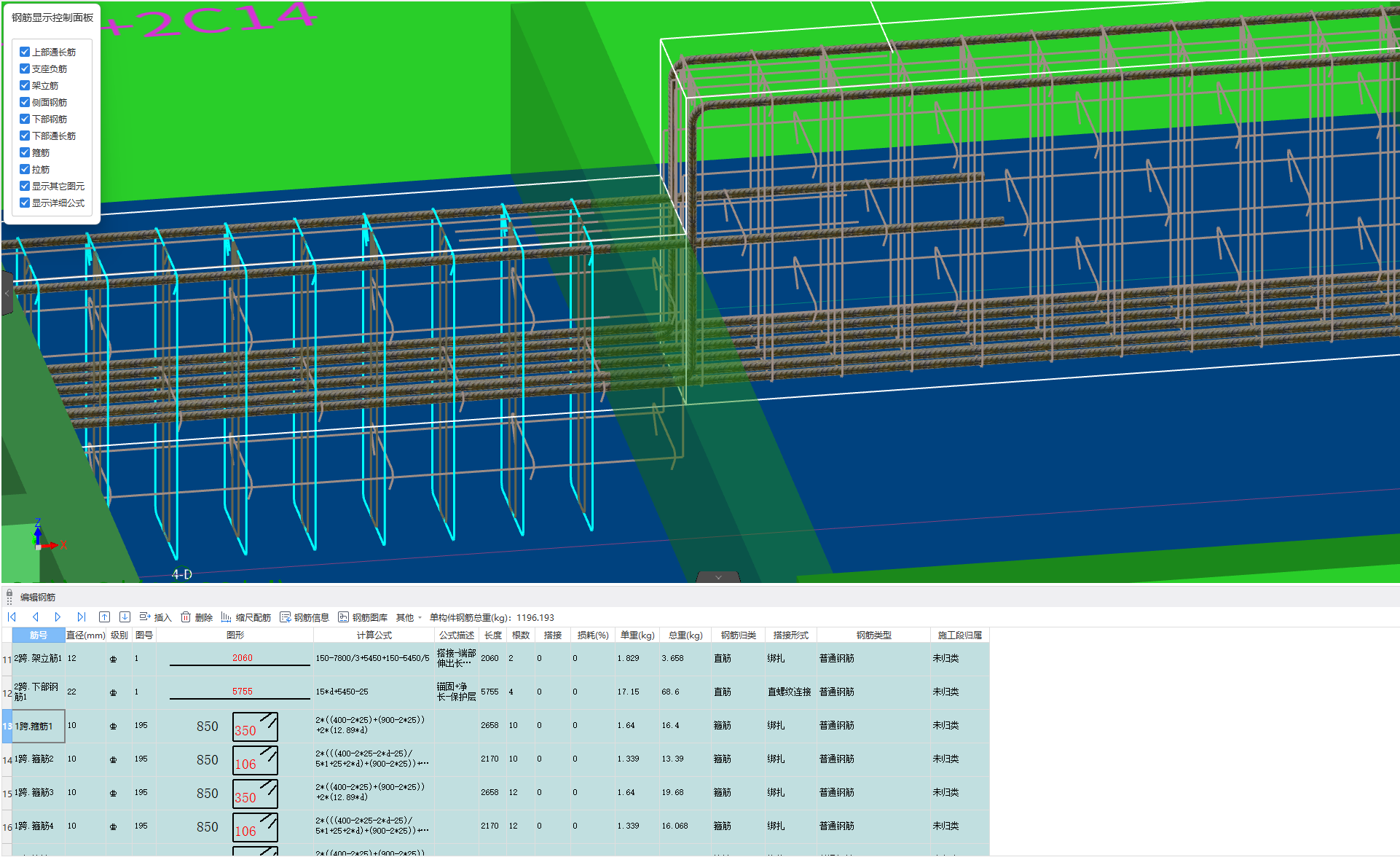Image resolution: width=1400 pixels, height=857 pixels.
Task: Expand the 其他 dropdown menu
Action: pos(409,617)
